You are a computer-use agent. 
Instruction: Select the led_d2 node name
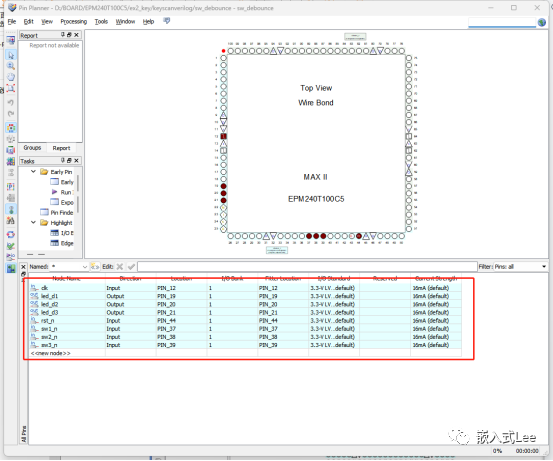pyautogui.click(x=49, y=304)
